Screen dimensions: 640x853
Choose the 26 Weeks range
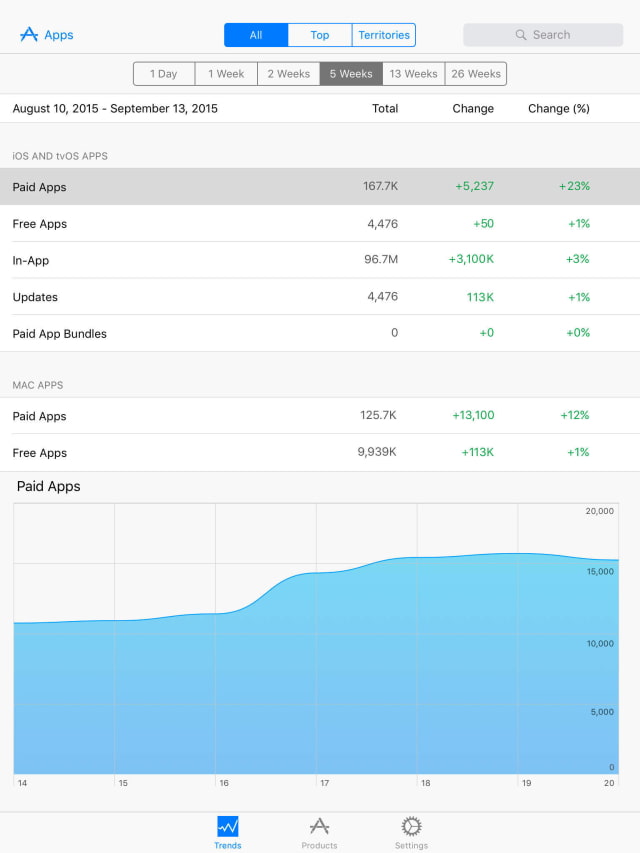tap(476, 74)
